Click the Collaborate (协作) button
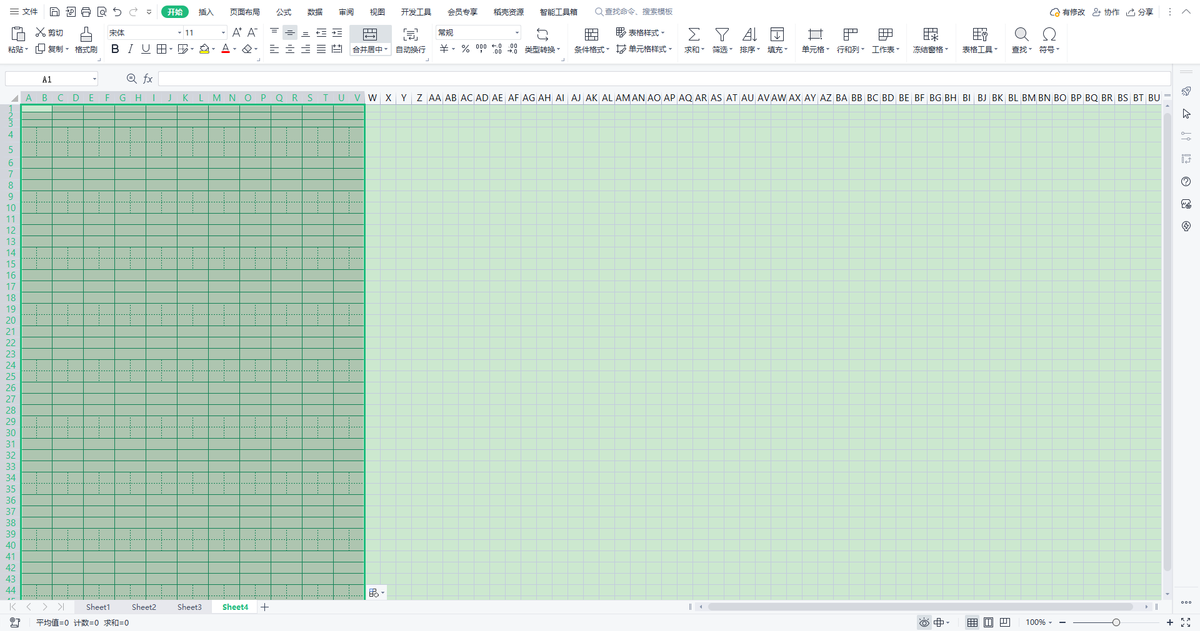The image size is (1200, 631). tap(1106, 12)
